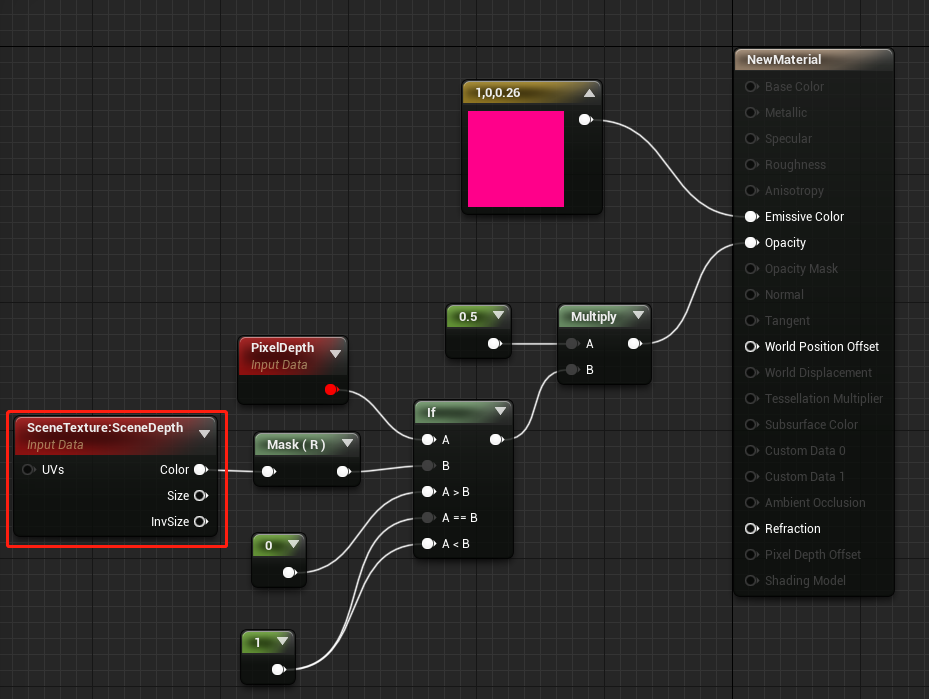Click the Emissive Color input pin on NewMaterial
Screen dimensions: 929x699
pos(750,216)
